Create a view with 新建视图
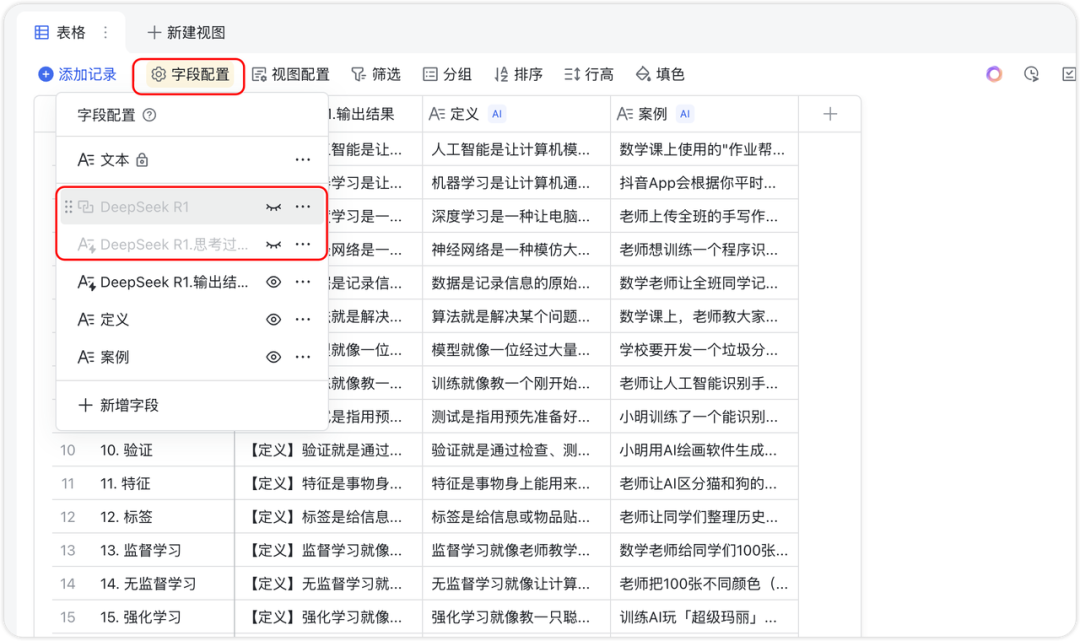This screenshot has width=1080, height=641. 187,32
